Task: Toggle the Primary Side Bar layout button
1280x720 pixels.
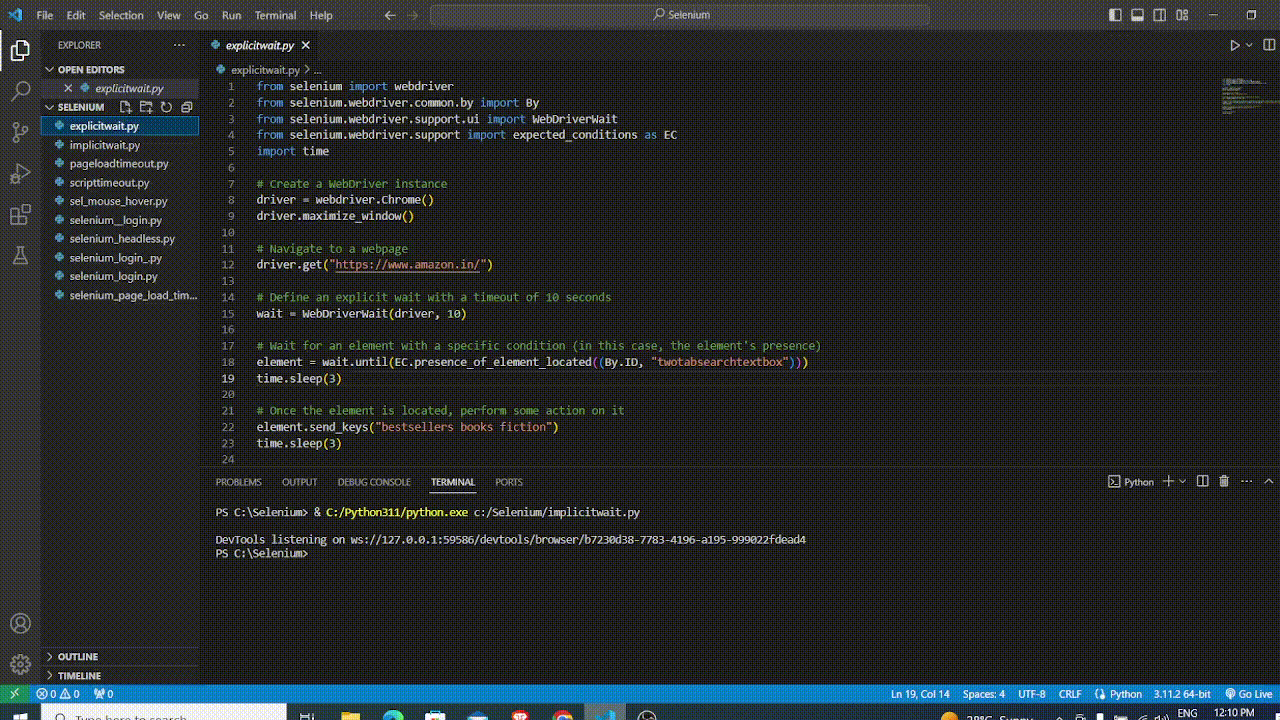Action: pyautogui.click(x=1116, y=15)
